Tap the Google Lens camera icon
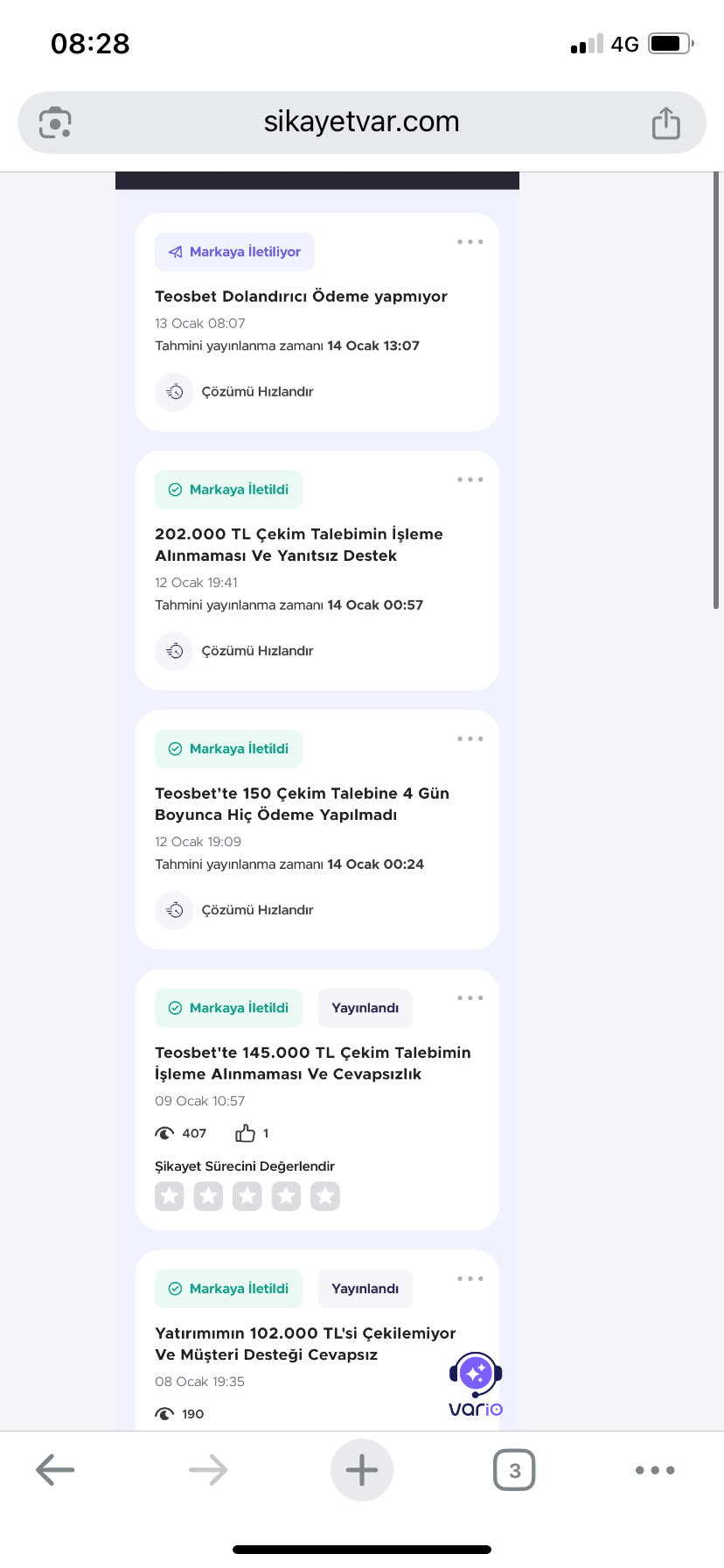Image resolution: width=724 pixels, height=1568 pixels. point(55,122)
